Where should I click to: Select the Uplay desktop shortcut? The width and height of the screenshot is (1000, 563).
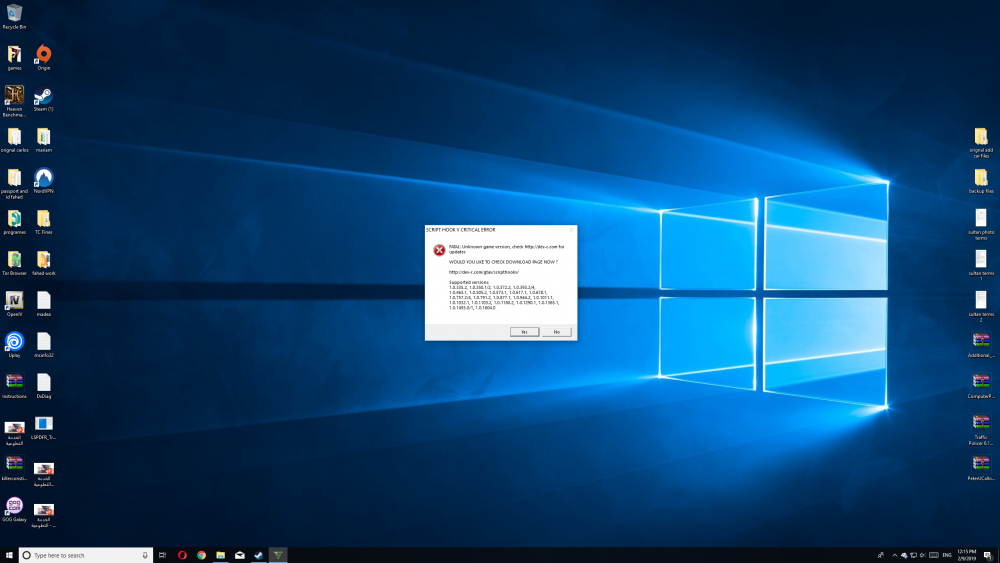(14, 341)
